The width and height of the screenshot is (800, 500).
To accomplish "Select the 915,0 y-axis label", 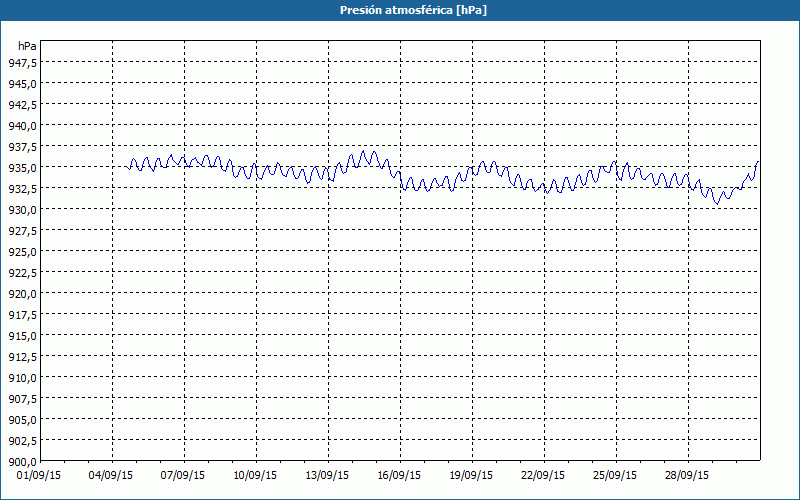I will click(x=22, y=336).
